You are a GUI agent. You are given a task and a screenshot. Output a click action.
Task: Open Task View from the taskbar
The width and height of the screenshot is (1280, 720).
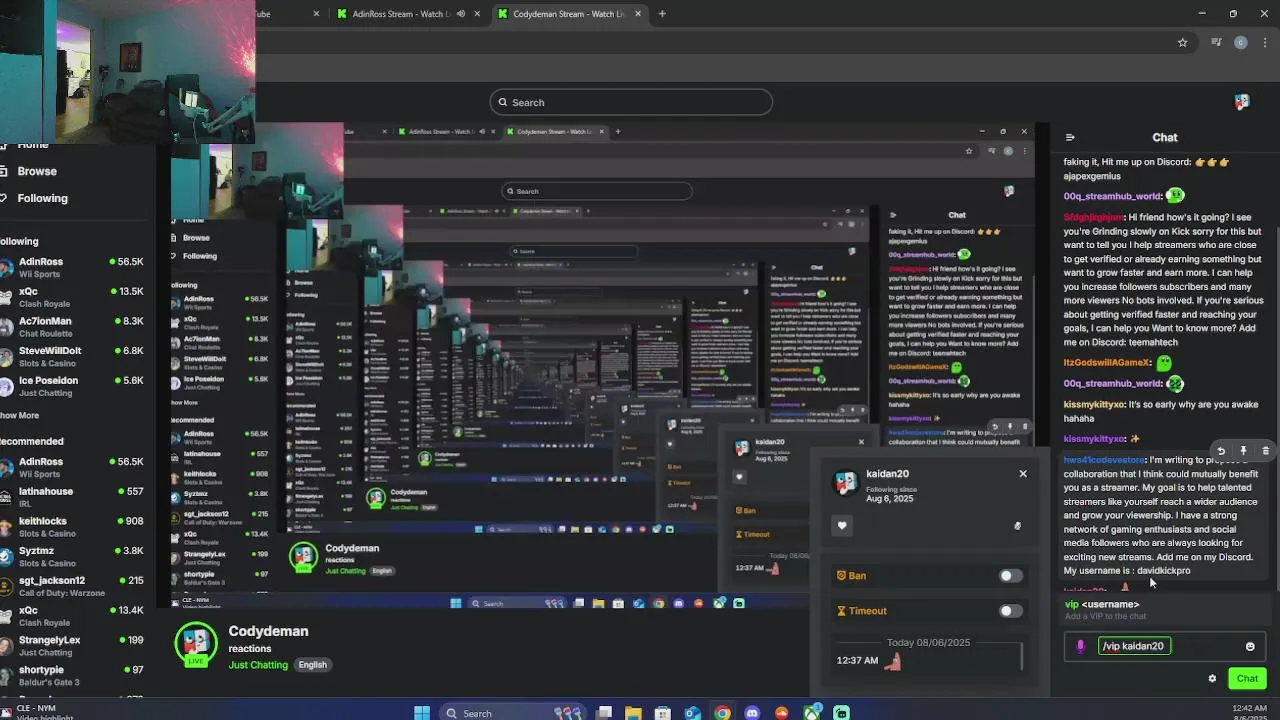coord(604,713)
